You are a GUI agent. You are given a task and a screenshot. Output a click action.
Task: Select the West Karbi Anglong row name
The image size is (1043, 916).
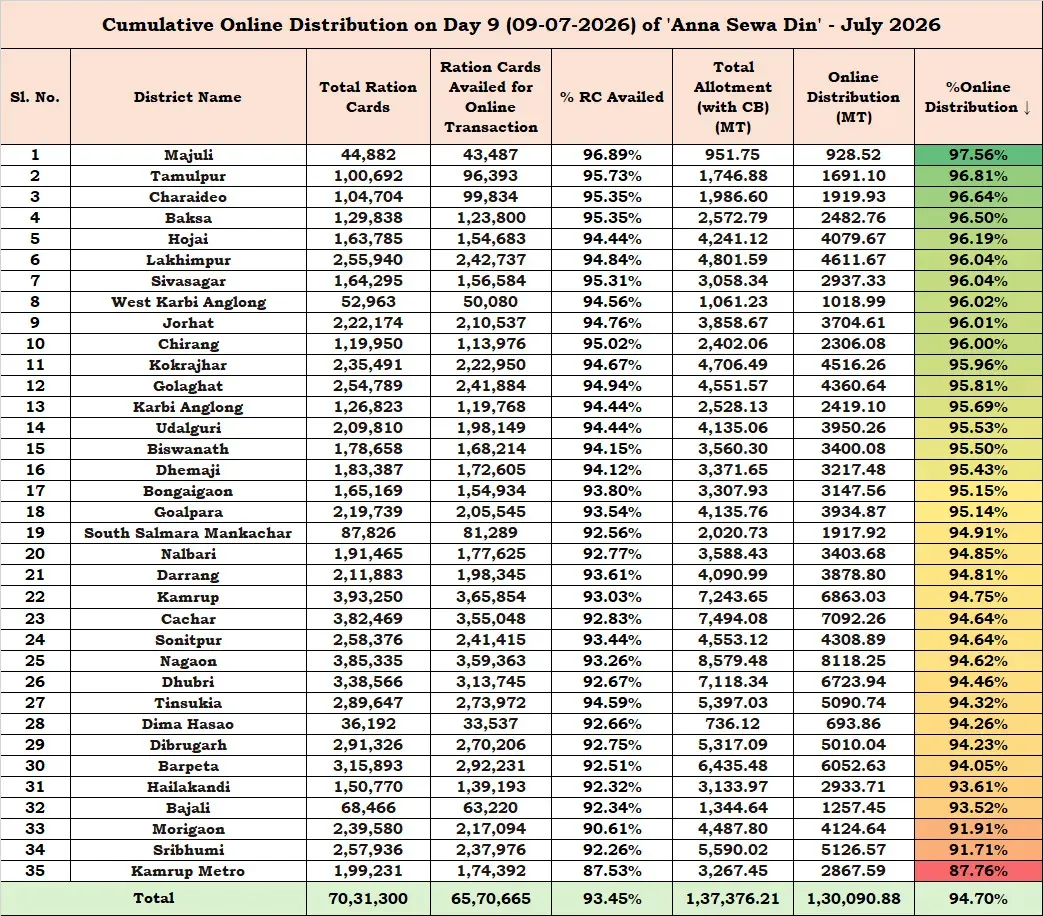(x=188, y=302)
